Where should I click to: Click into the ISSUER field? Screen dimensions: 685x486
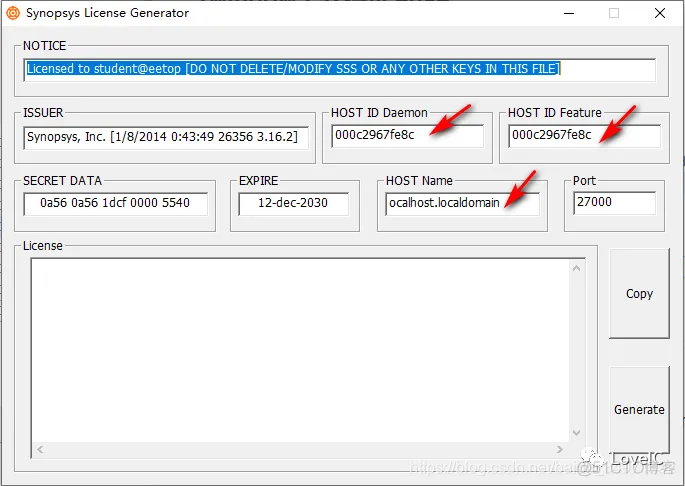(166, 136)
